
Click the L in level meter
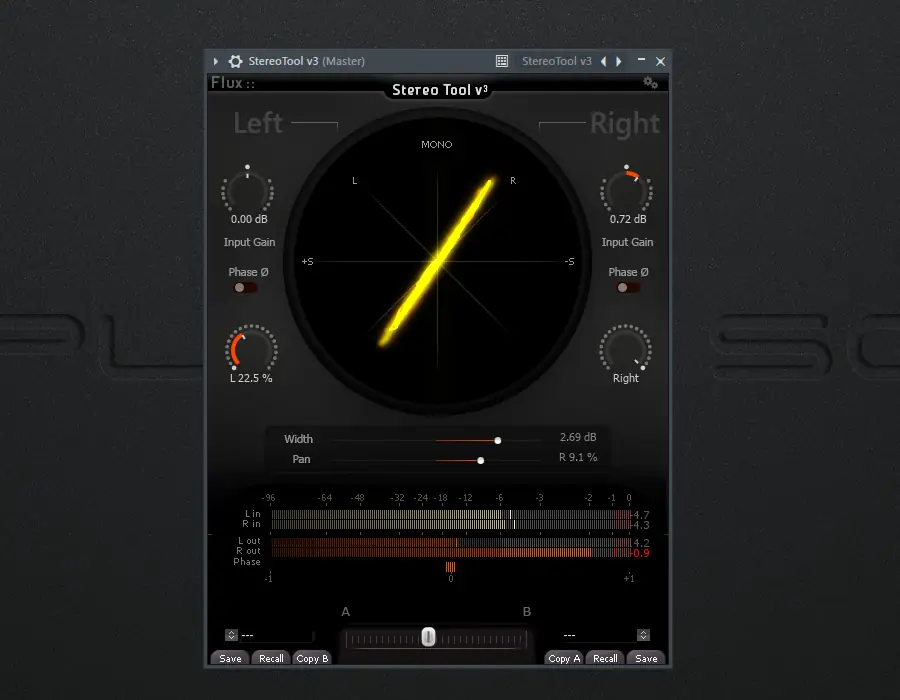[x=451, y=515]
